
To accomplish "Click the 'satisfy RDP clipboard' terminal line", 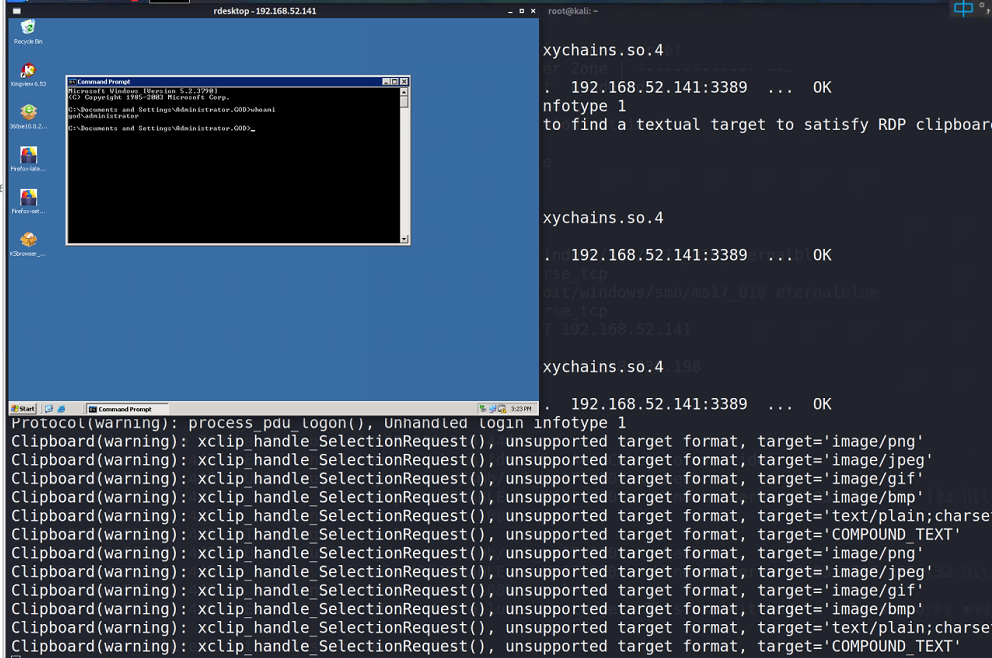I will pos(767,125).
